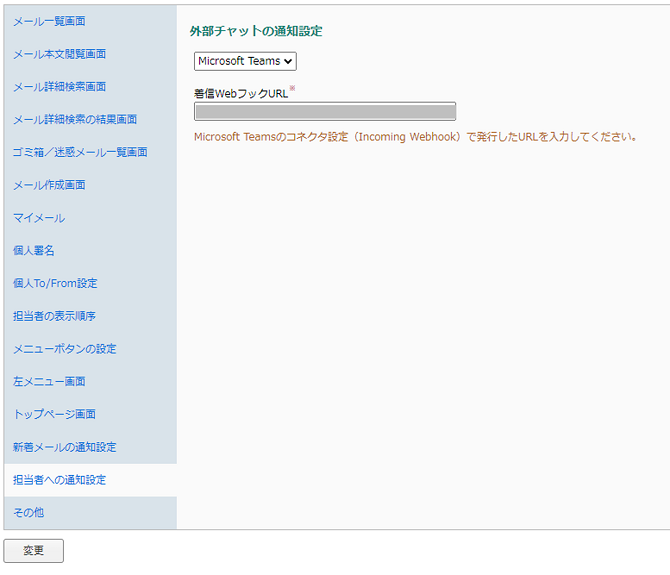The height and width of the screenshot is (575, 670).
Task: Click the 着信WebフックURL input field
Action: (324, 112)
